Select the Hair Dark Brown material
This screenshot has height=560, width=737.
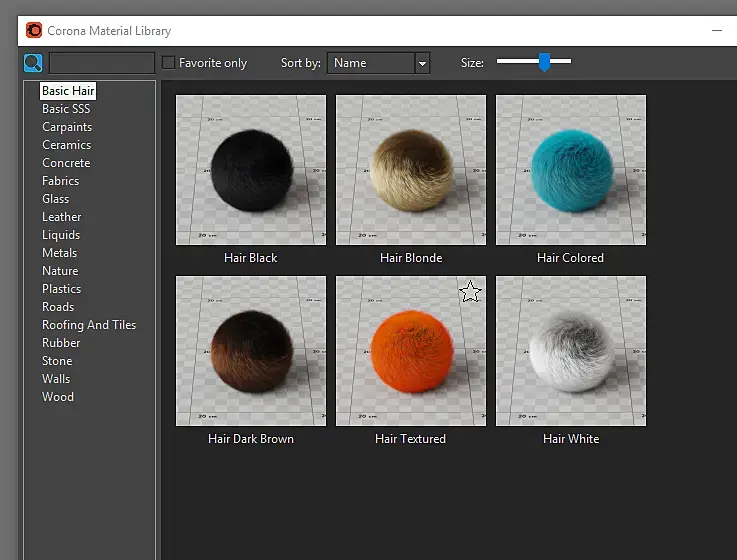(251, 351)
